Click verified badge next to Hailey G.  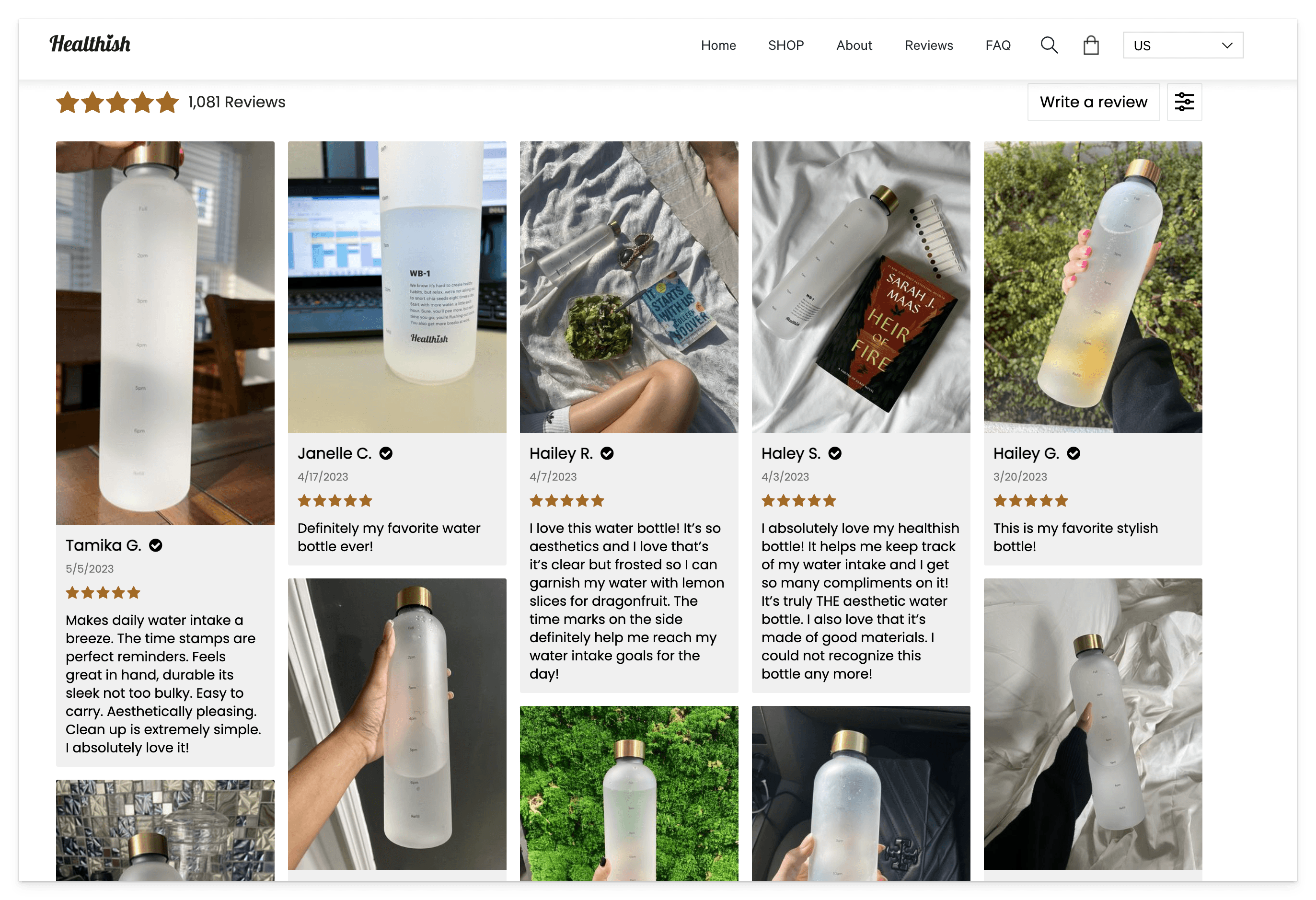pyautogui.click(x=1073, y=454)
